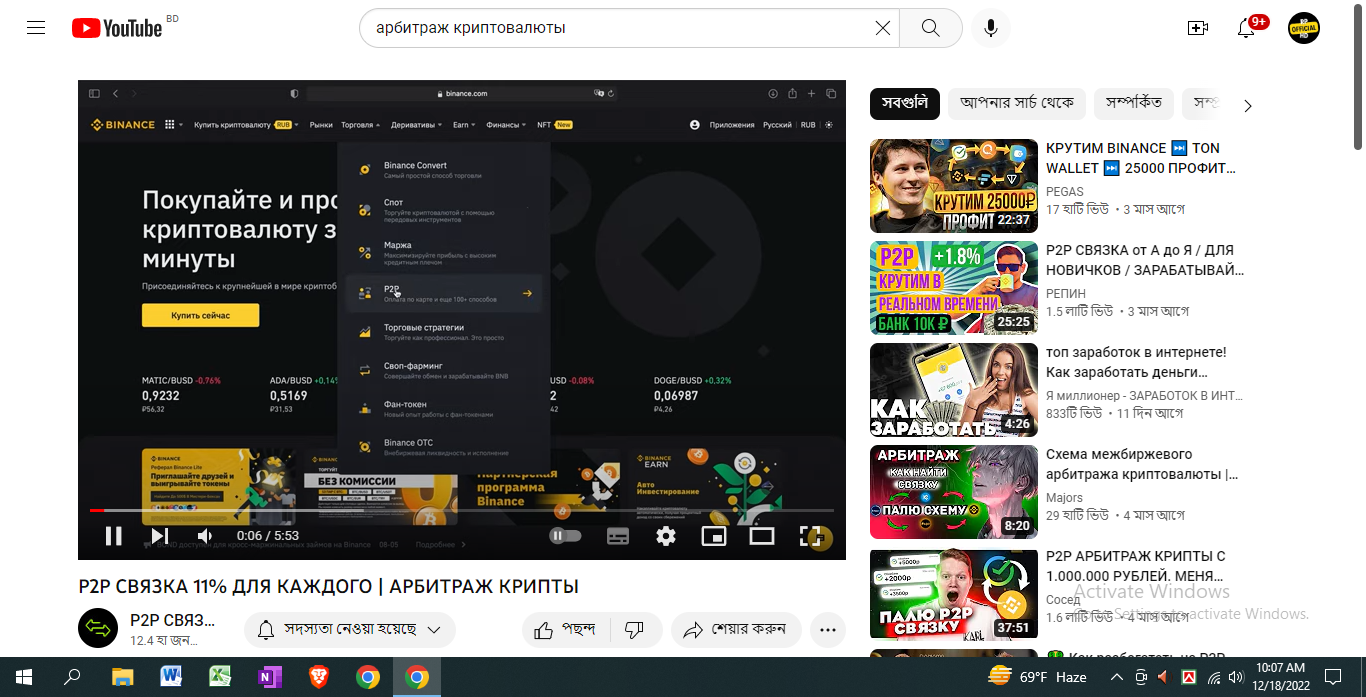Screen dimensions: 1366x697
Task: Select the সবগুলি filter chip
Action: coord(905,103)
